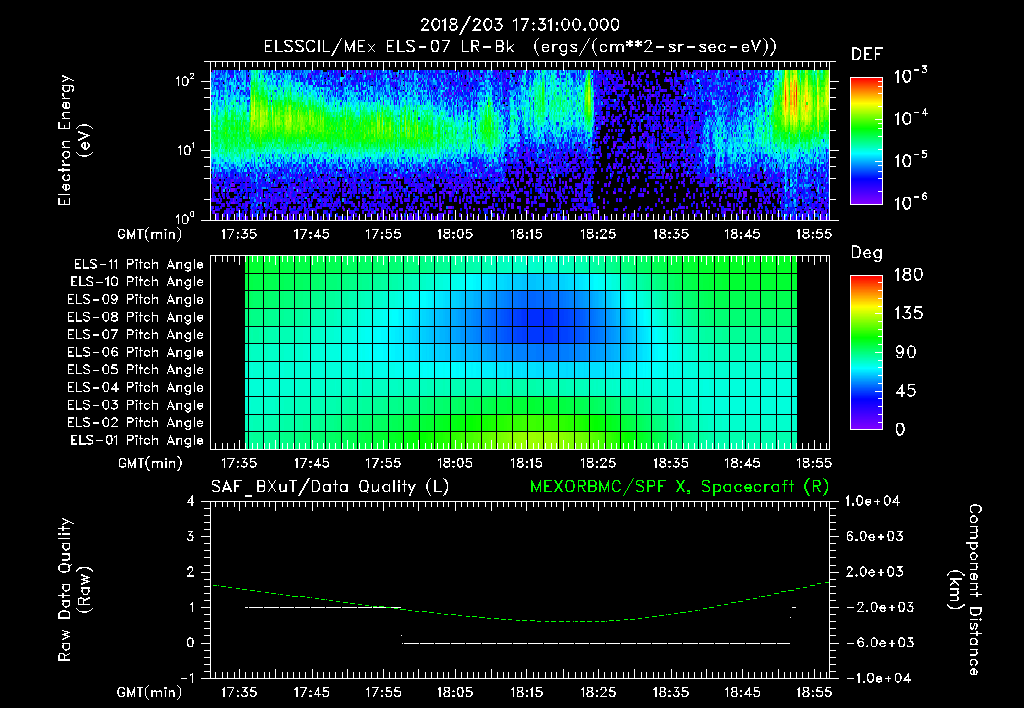Click the 1.0e+04 right-axis tick label
The width and height of the screenshot is (1024, 708).
coord(872,501)
